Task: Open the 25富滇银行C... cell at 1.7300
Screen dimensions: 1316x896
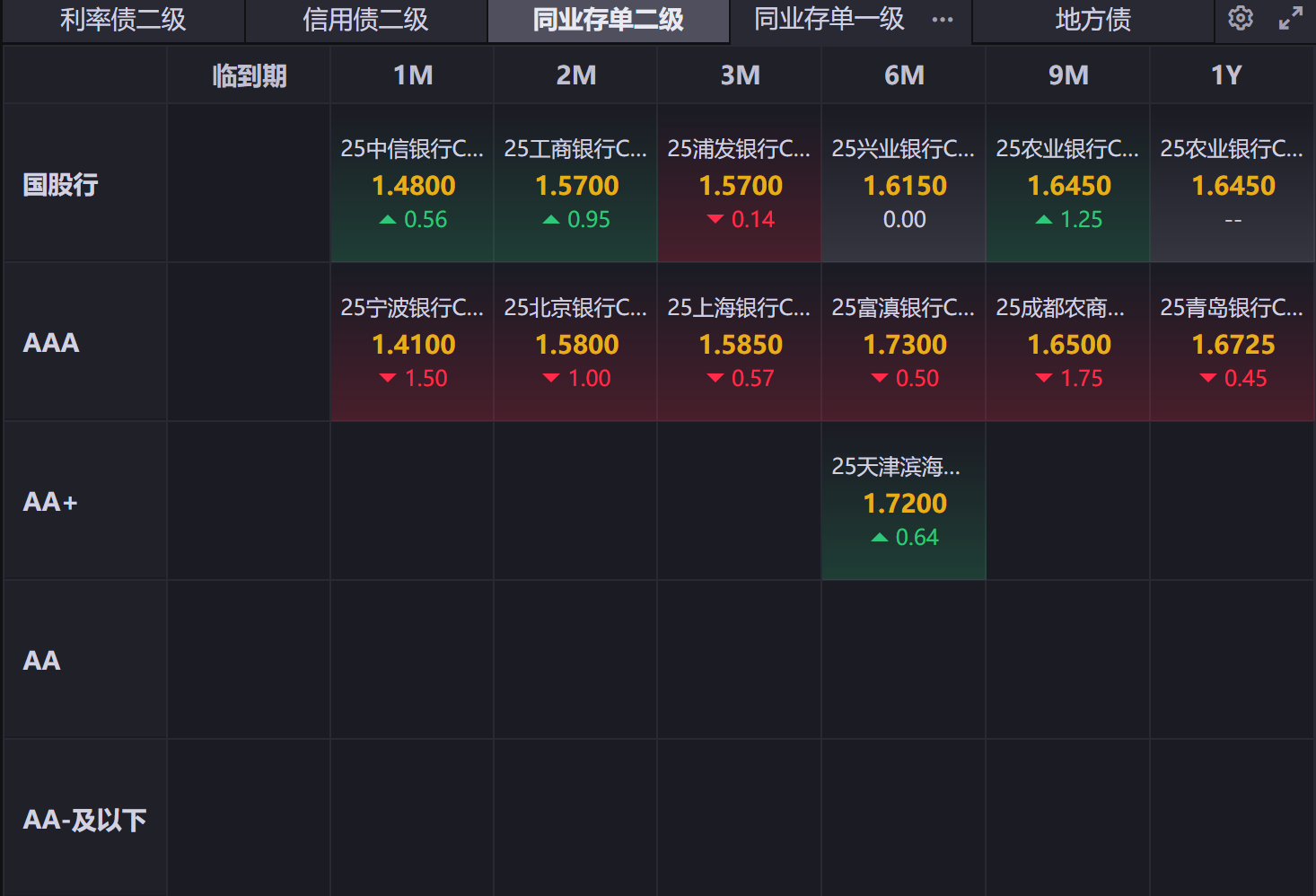Action: [x=904, y=343]
